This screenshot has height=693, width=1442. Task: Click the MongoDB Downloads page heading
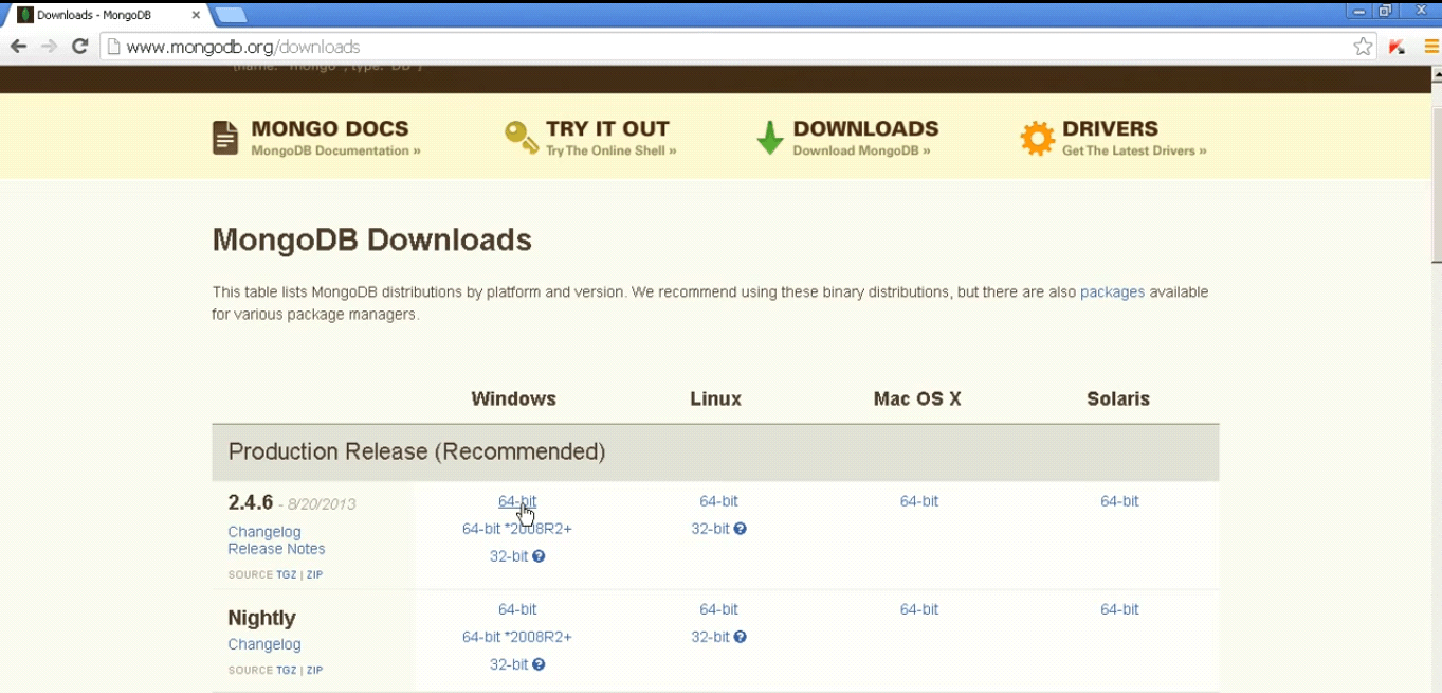(372, 240)
